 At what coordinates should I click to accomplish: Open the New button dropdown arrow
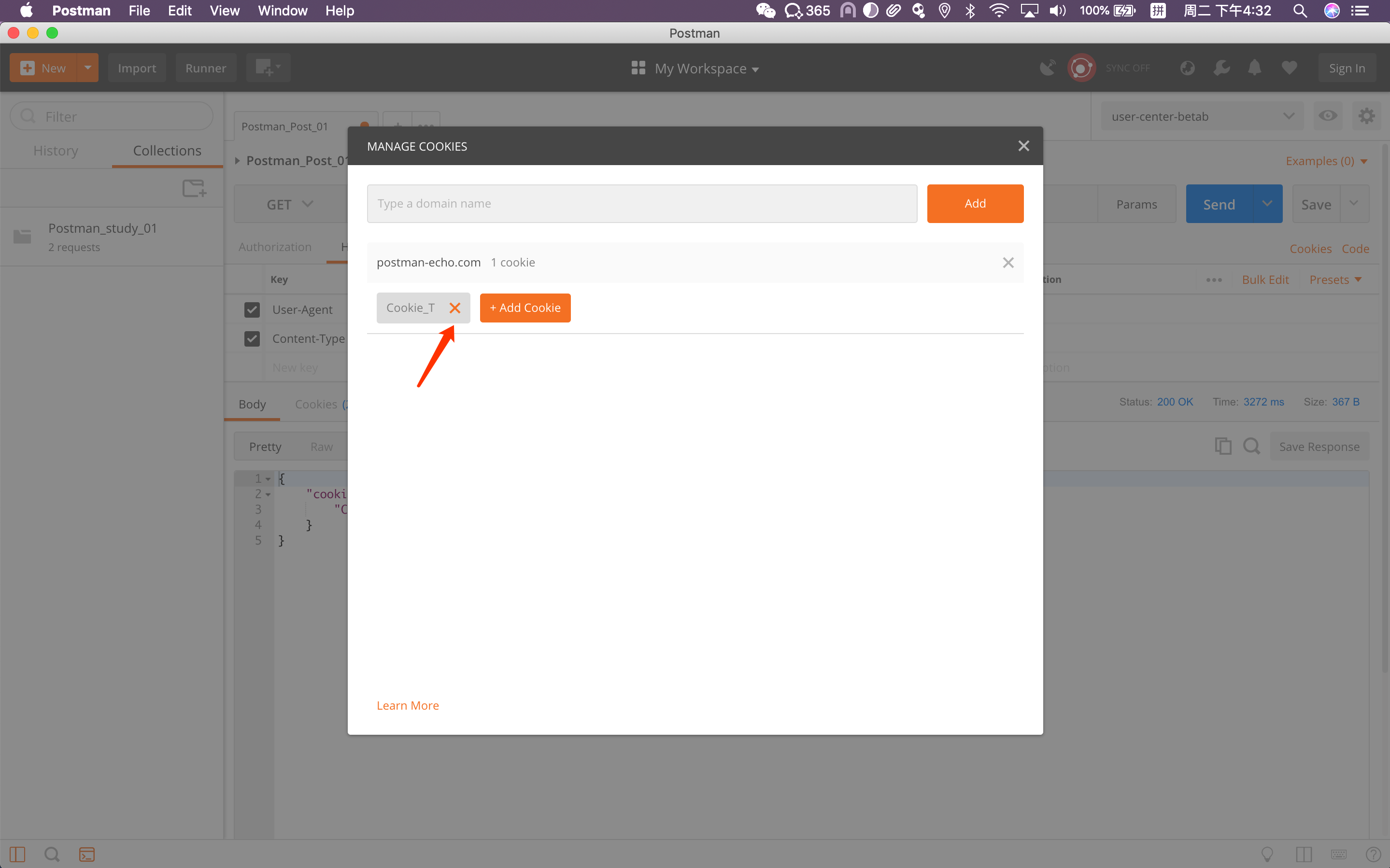coord(87,68)
